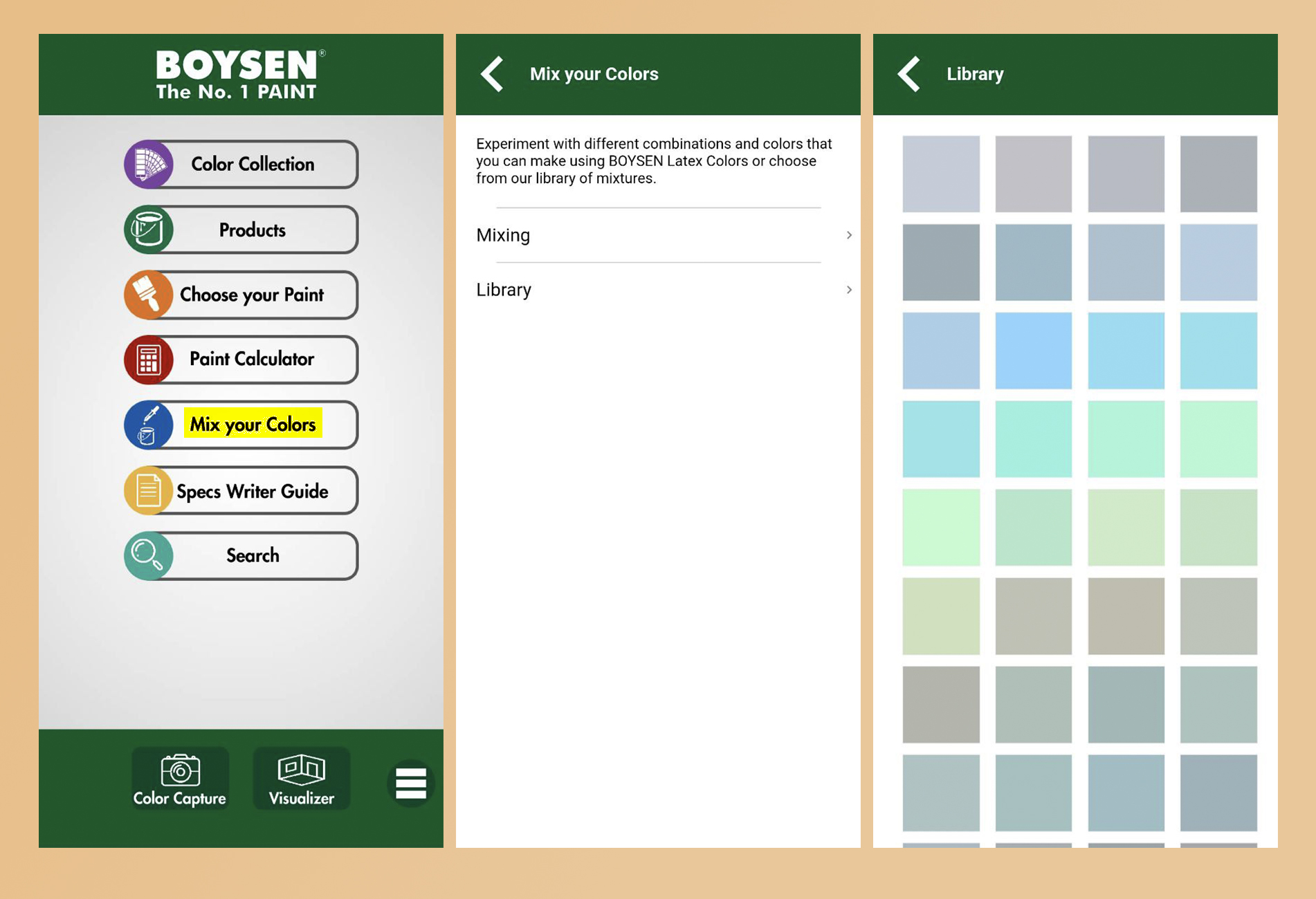The height and width of the screenshot is (899, 1316).
Task: Pick the taupe gray swatch starting row seven
Action: pyautogui.click(x=941, y=705)
